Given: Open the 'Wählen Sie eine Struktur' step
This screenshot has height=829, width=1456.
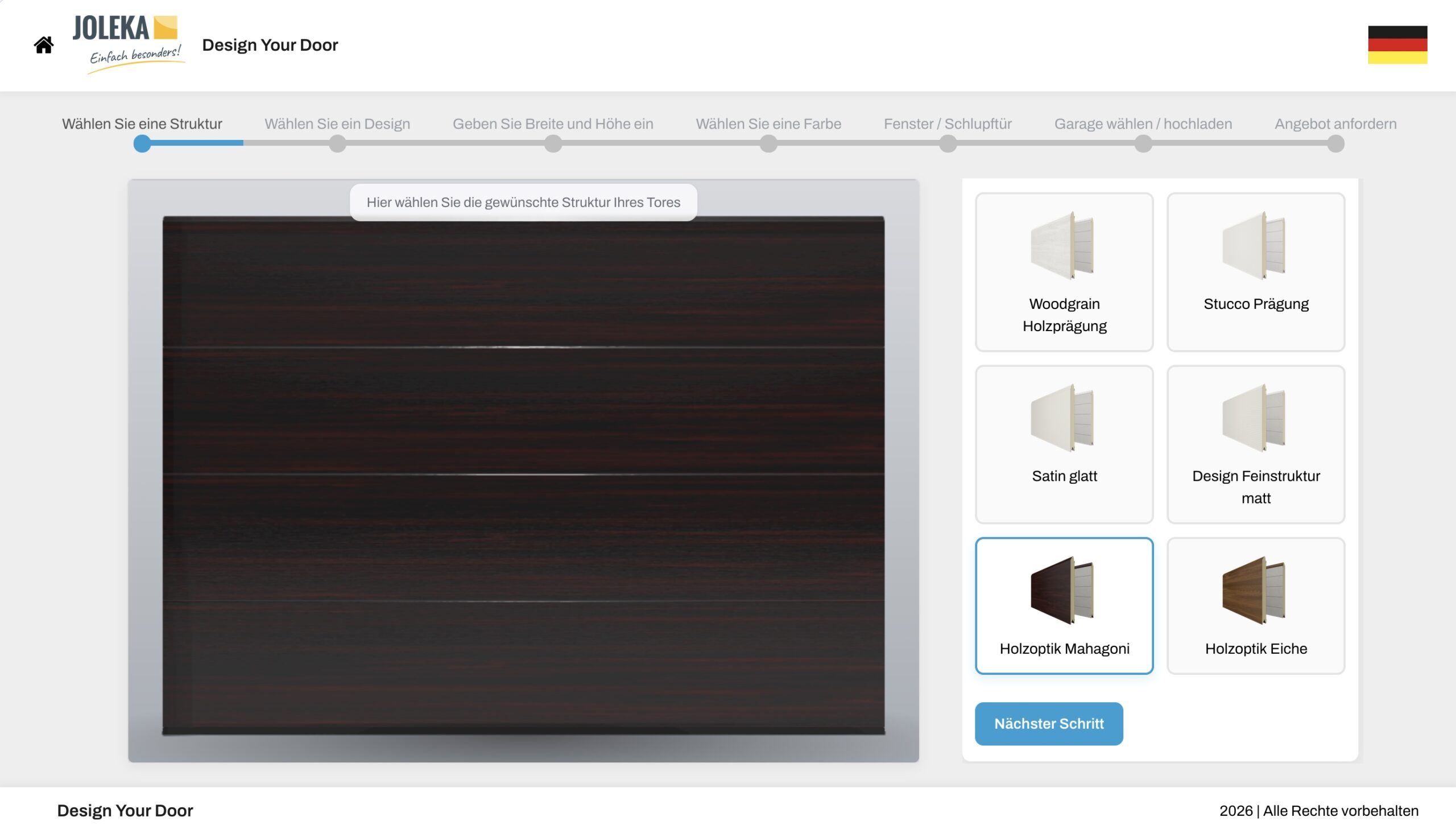Looking at the screenshot, I should pyautogui.click(x=142, y=123).
